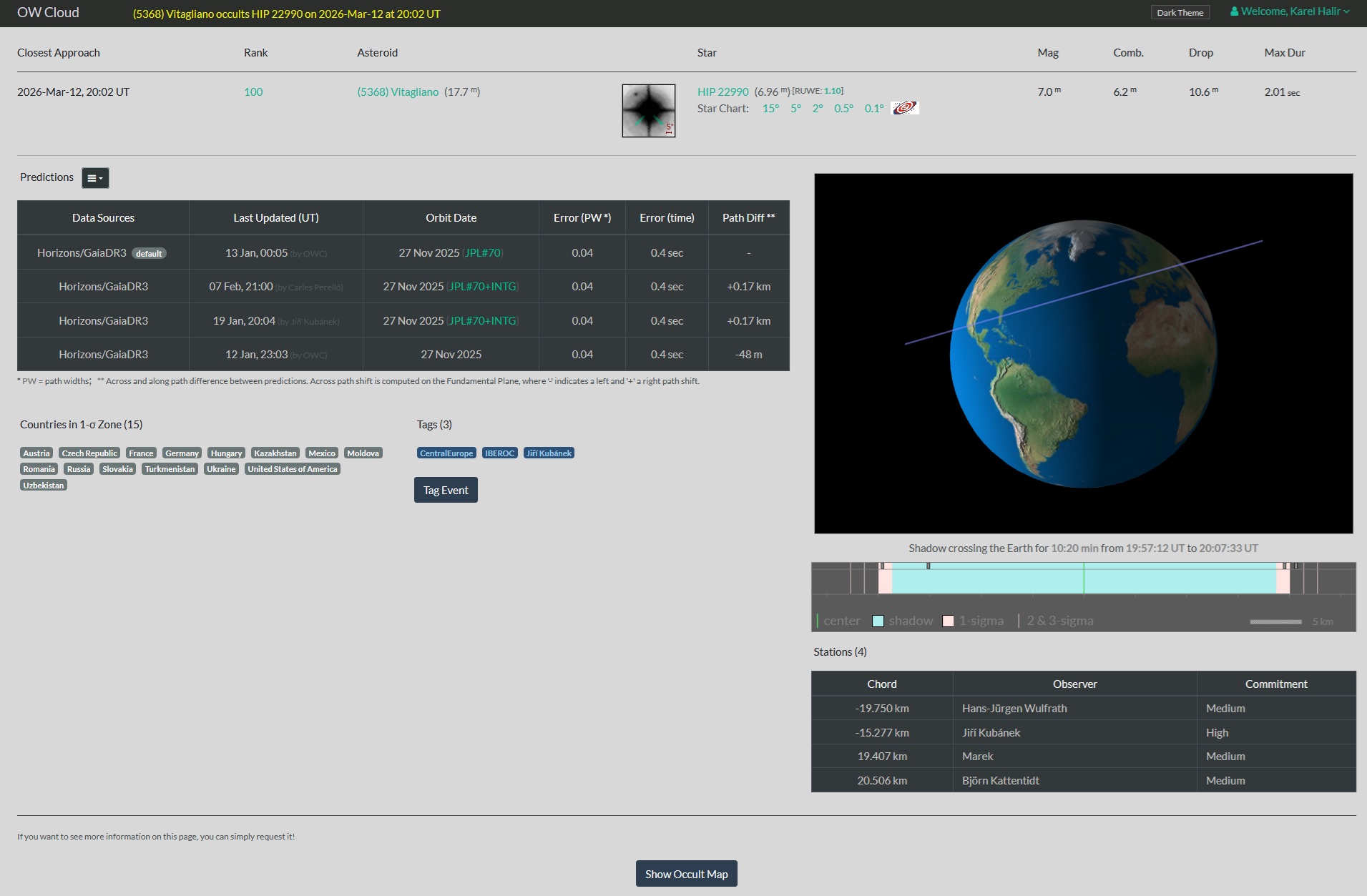Click the Tag Event button
1367x896 pixels.
point(445,490)
